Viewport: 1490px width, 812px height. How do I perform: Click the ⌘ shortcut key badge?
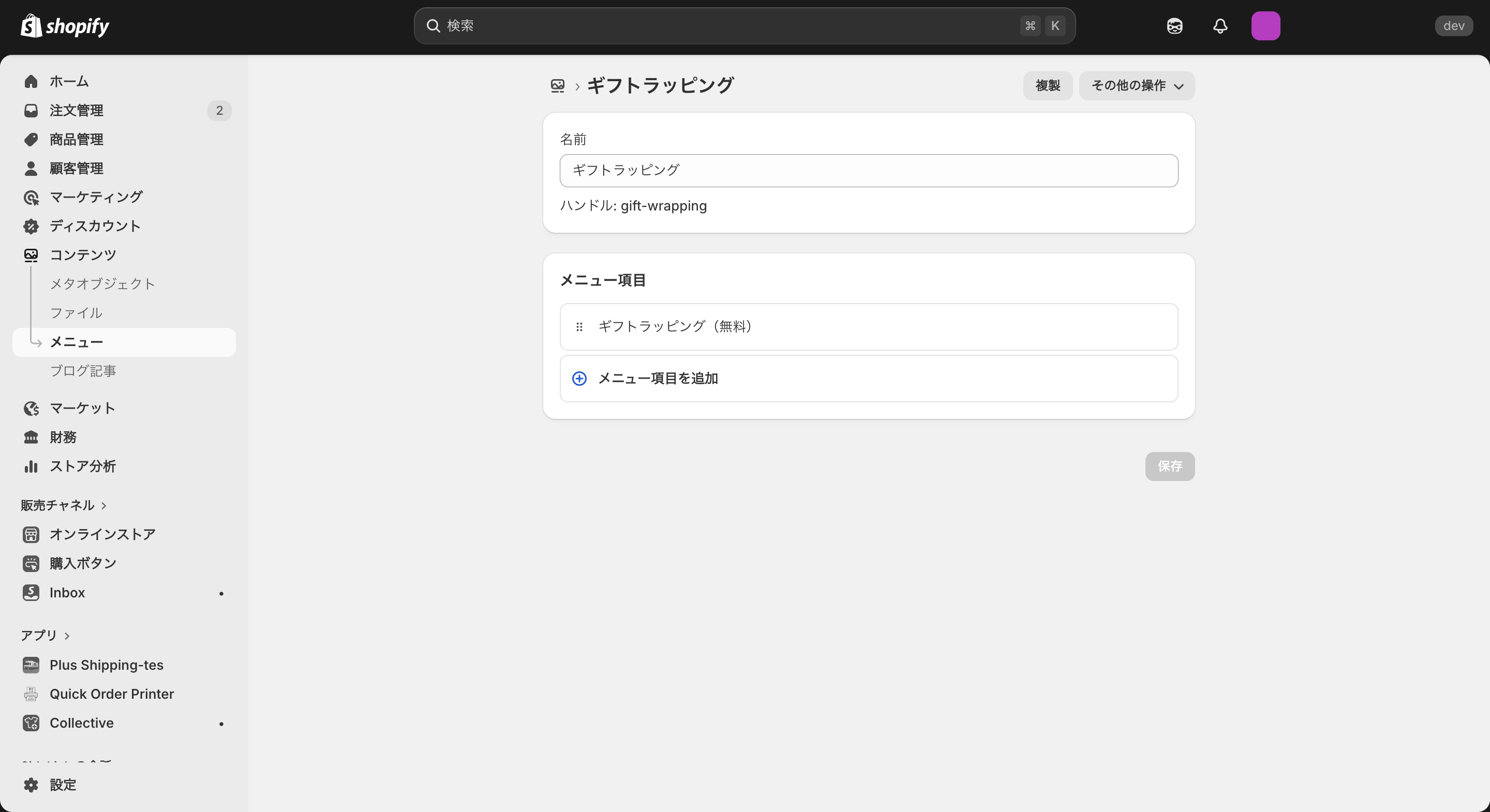1030,25
